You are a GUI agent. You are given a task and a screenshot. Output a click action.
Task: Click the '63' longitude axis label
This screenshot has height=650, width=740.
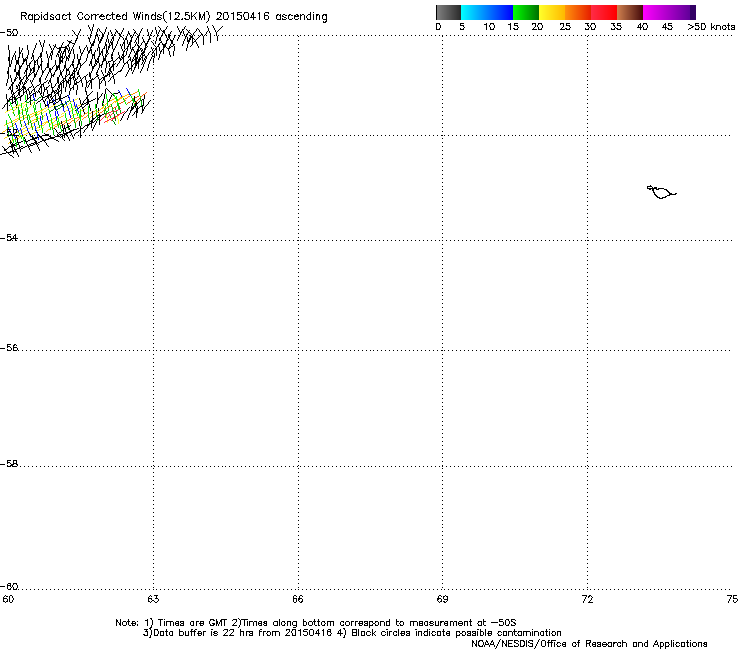(x=153, y=599)
